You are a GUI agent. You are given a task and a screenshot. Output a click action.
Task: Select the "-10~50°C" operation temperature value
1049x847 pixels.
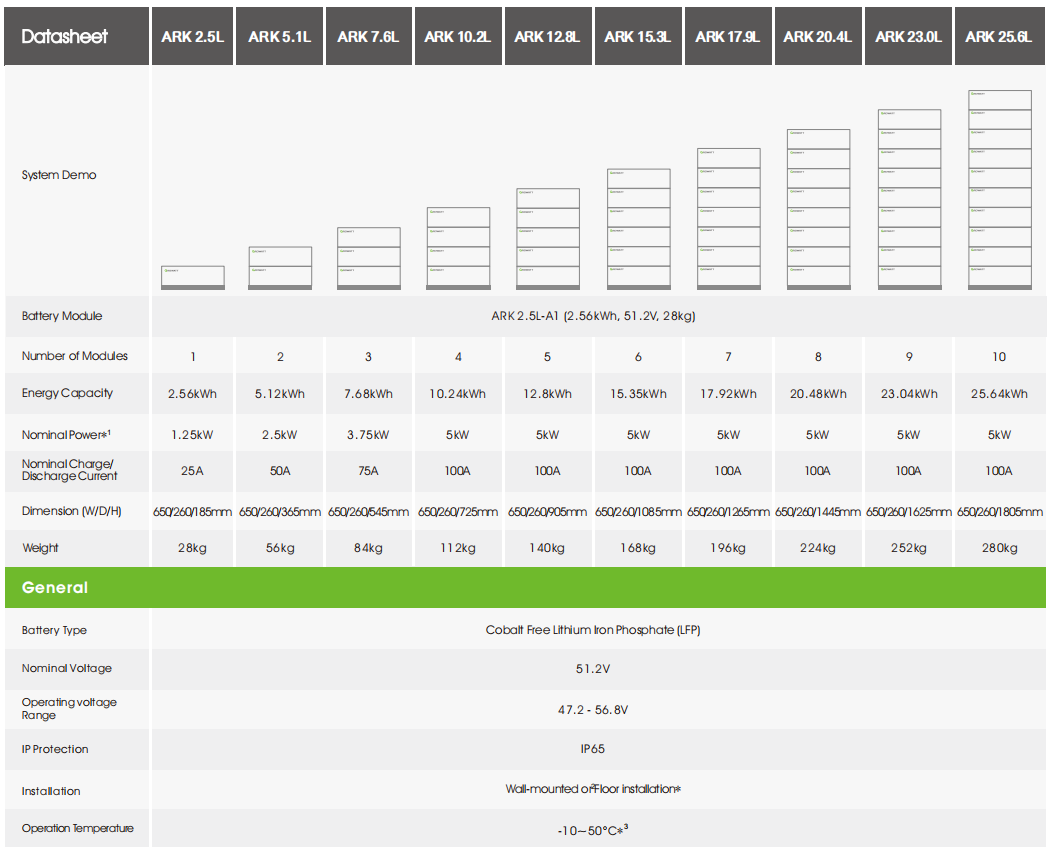(x=593, y=830)
